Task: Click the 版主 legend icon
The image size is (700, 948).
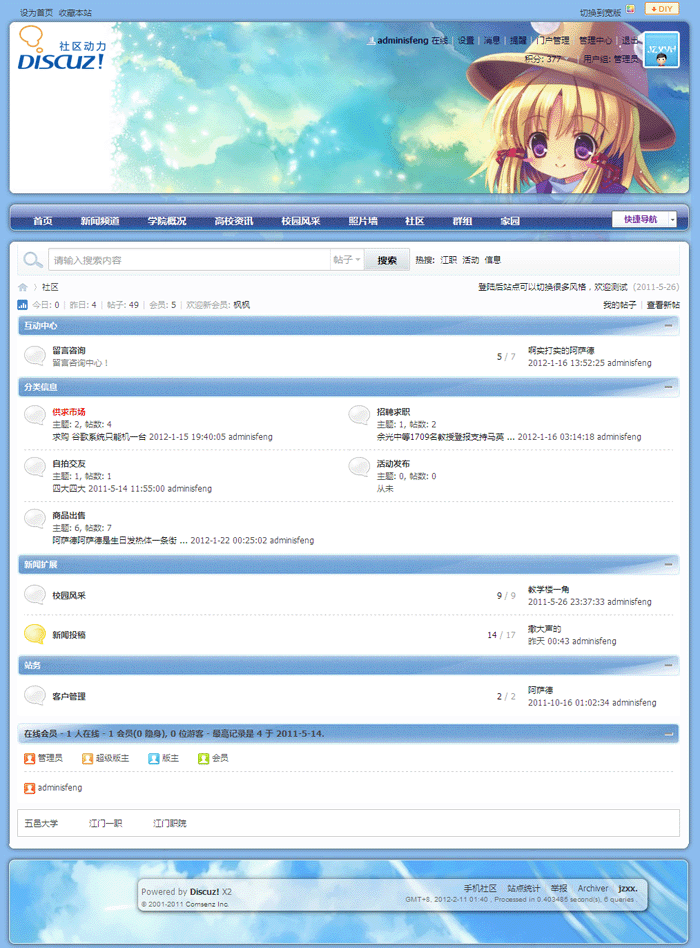Action: point(154,758)
